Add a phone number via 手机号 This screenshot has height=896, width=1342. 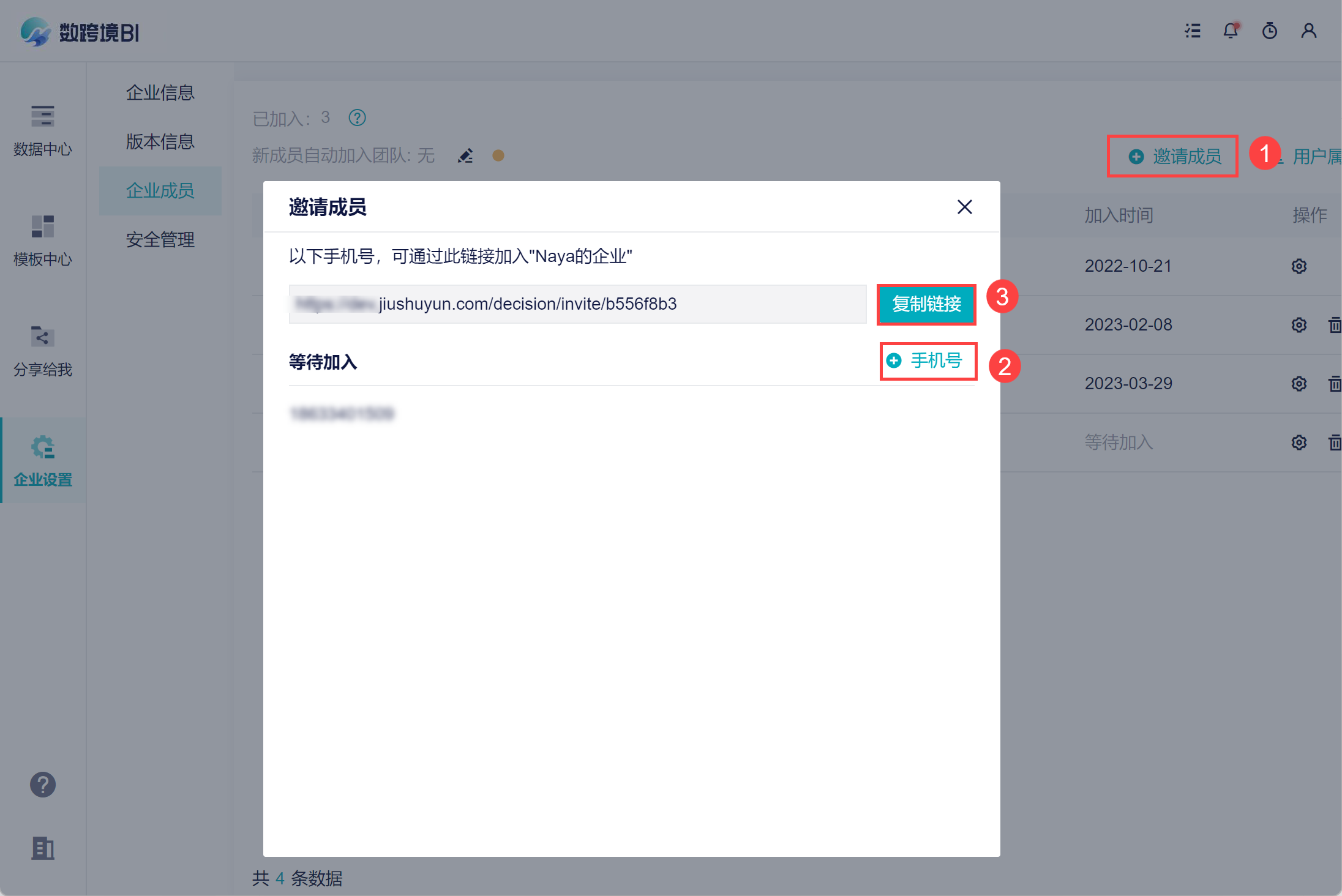point(928,361)
